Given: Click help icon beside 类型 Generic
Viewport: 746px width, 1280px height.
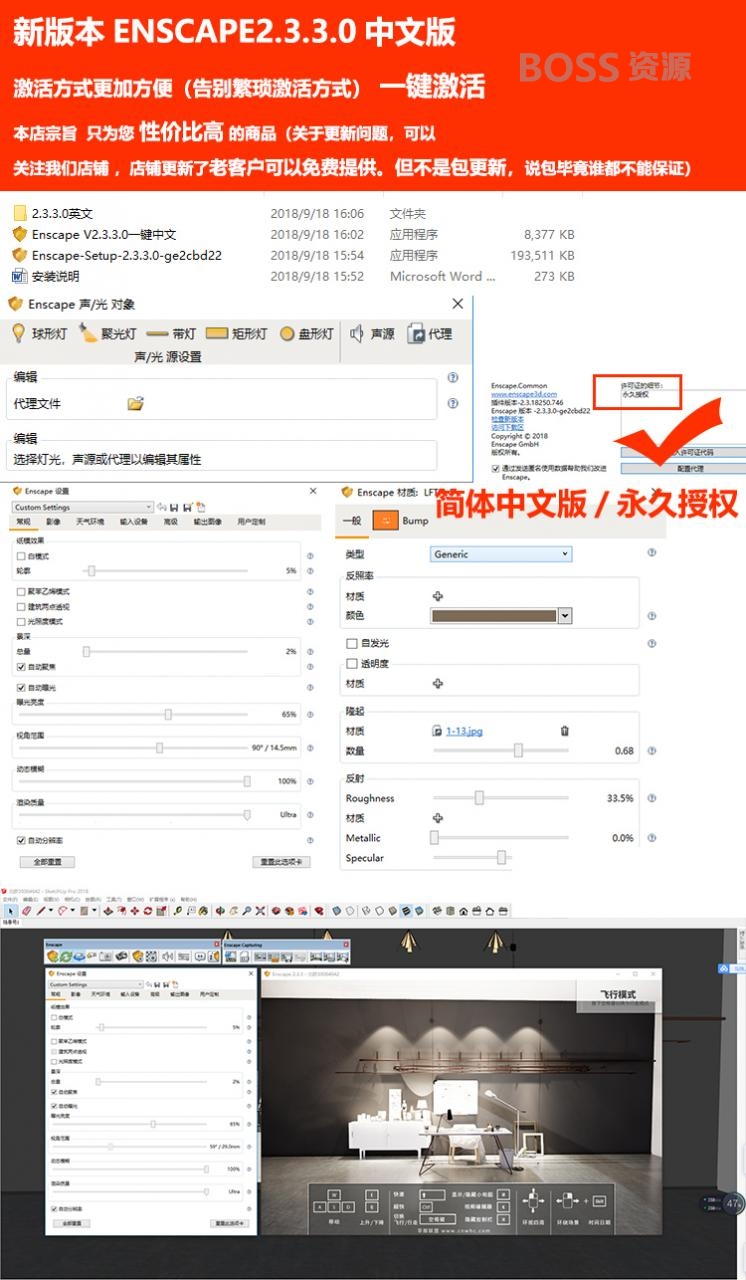Looking at the screenshot, I should tap(652, 553).
